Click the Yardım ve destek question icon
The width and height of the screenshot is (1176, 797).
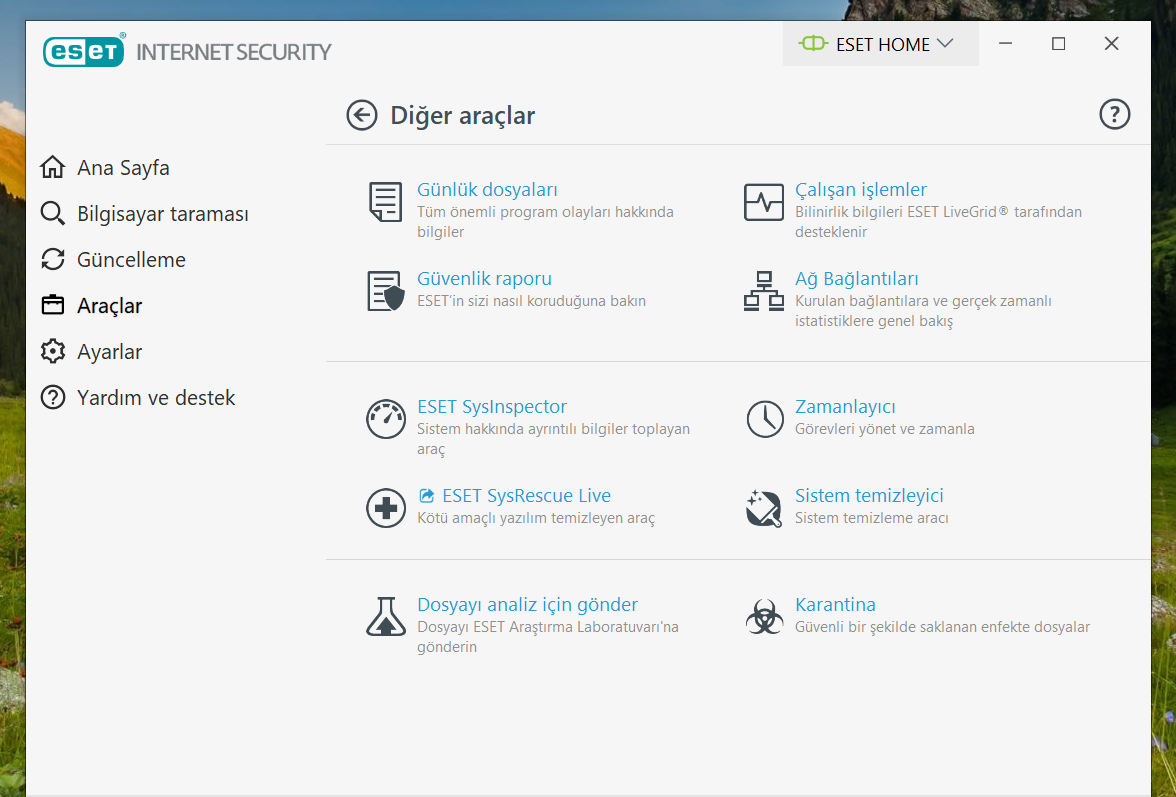tap(52, 397)
